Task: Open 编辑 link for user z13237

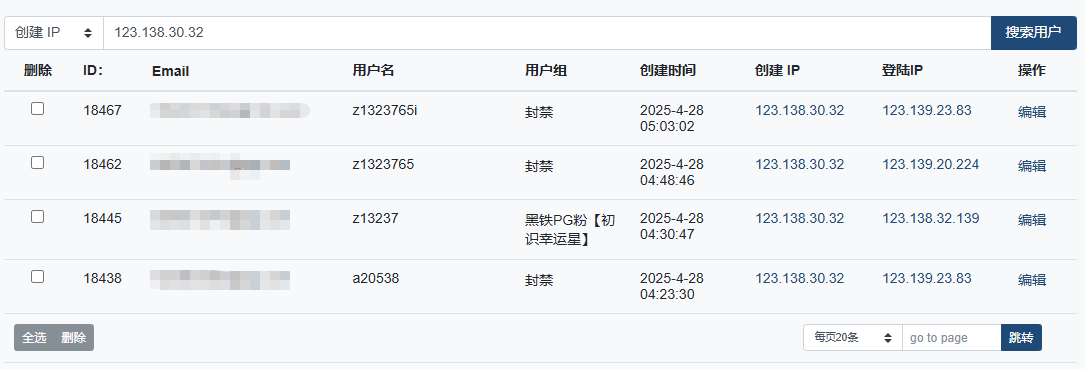Action: click(x=1032, y=220)
